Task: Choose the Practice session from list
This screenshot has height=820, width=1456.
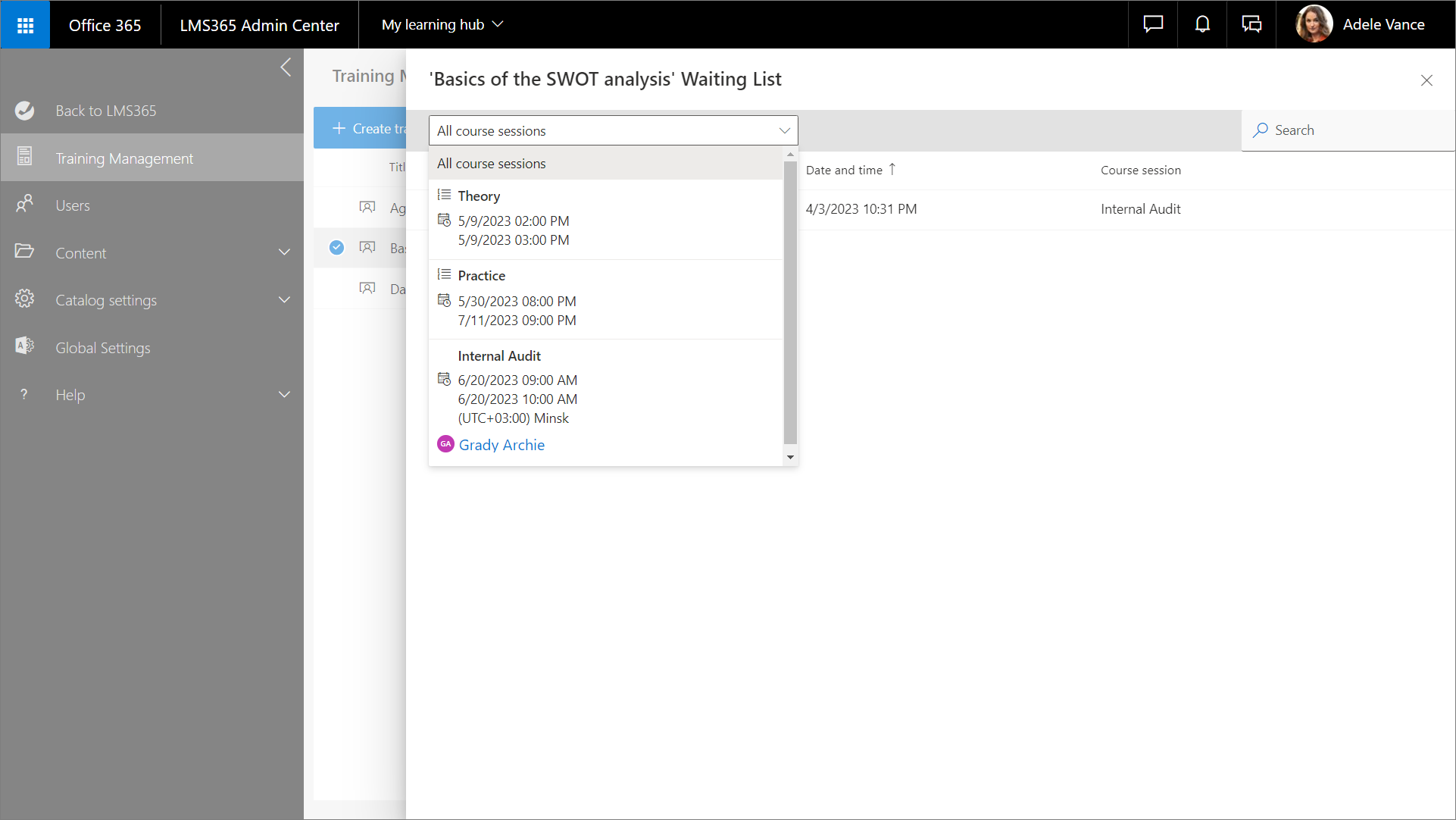Action: (482, 276)
